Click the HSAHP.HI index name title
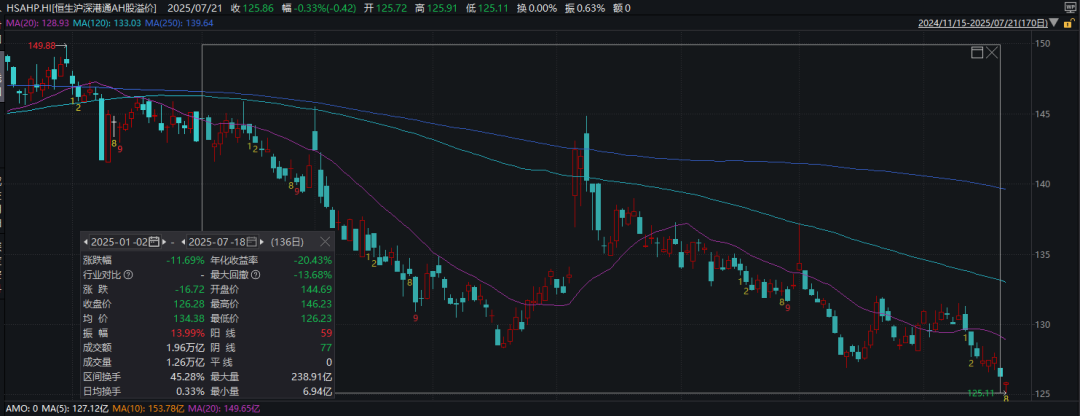The image size is (1080, 416). (x=78, y=6)
